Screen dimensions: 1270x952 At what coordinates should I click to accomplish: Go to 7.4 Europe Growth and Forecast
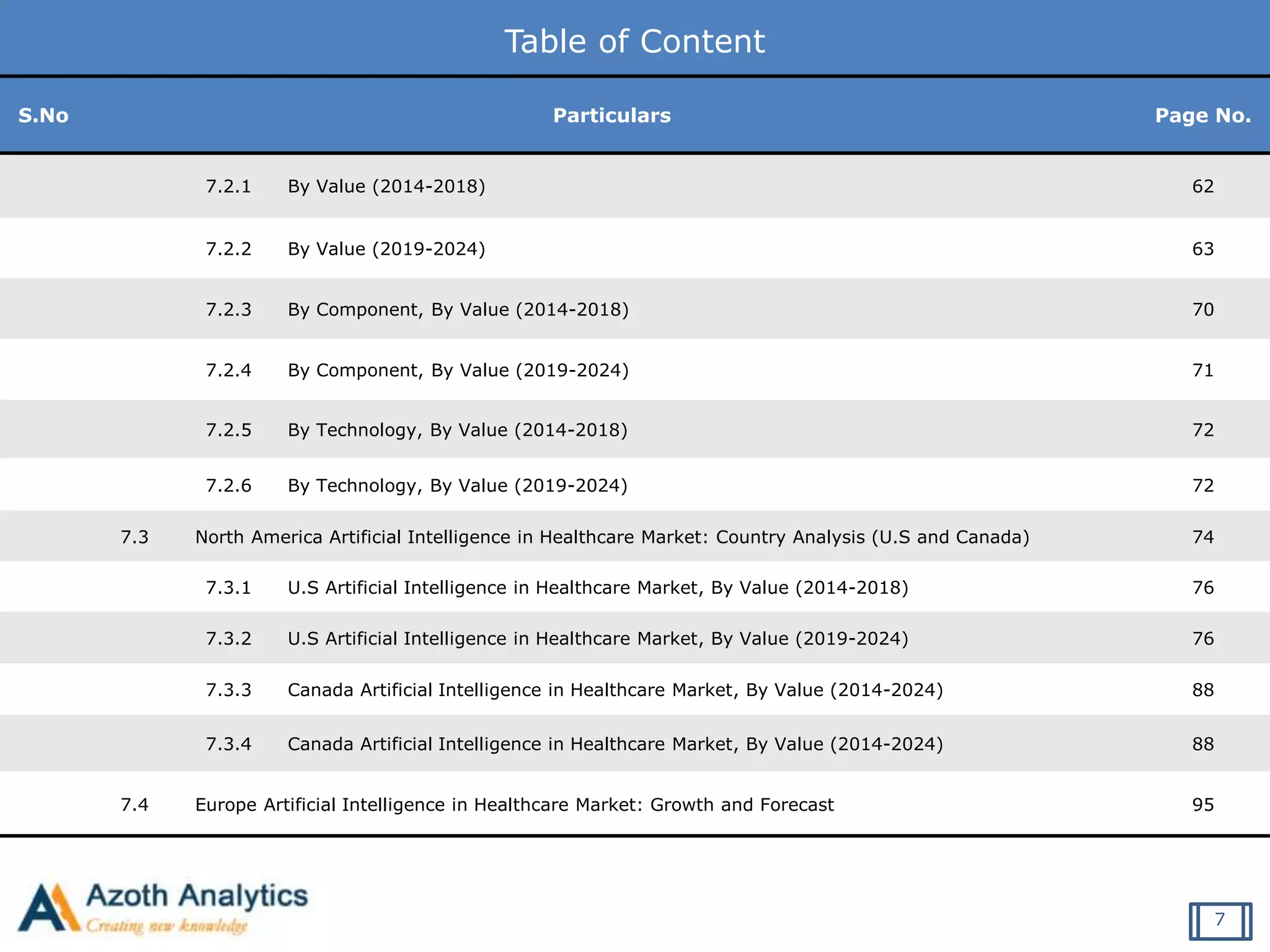point(514,805)
